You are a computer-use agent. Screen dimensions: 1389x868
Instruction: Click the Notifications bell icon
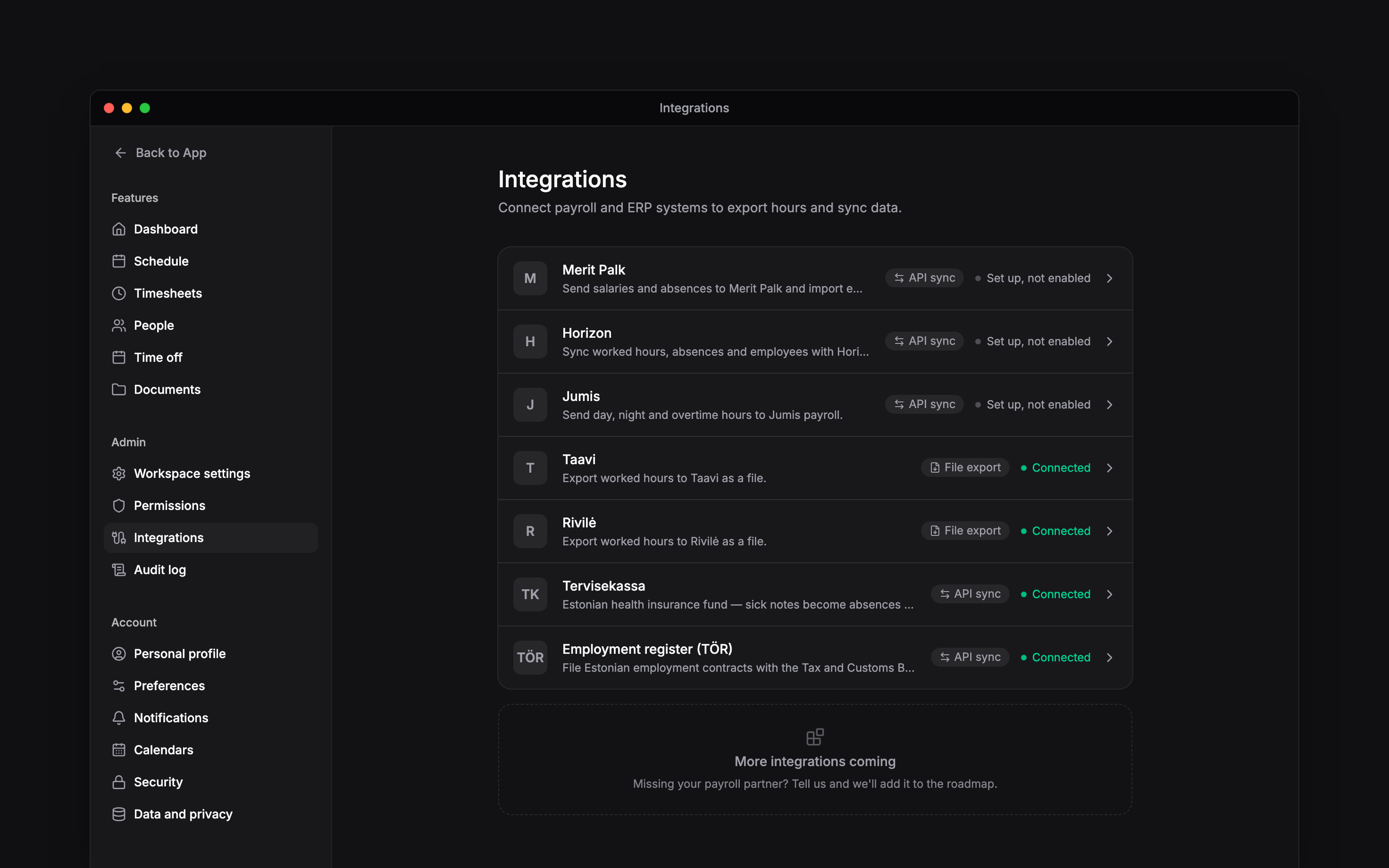point(119,718)
